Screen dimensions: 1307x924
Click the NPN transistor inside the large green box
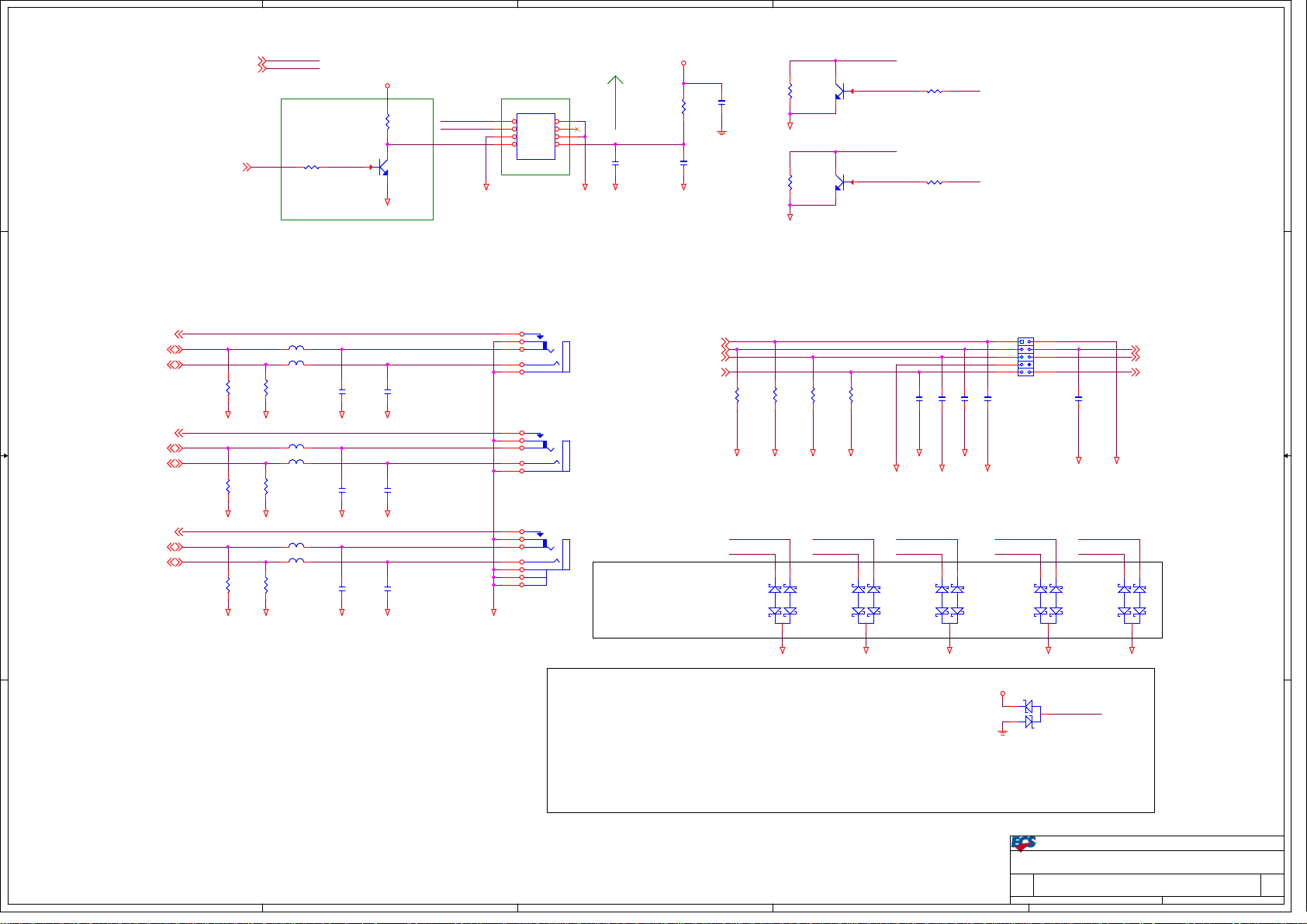(x=382, y=168)
